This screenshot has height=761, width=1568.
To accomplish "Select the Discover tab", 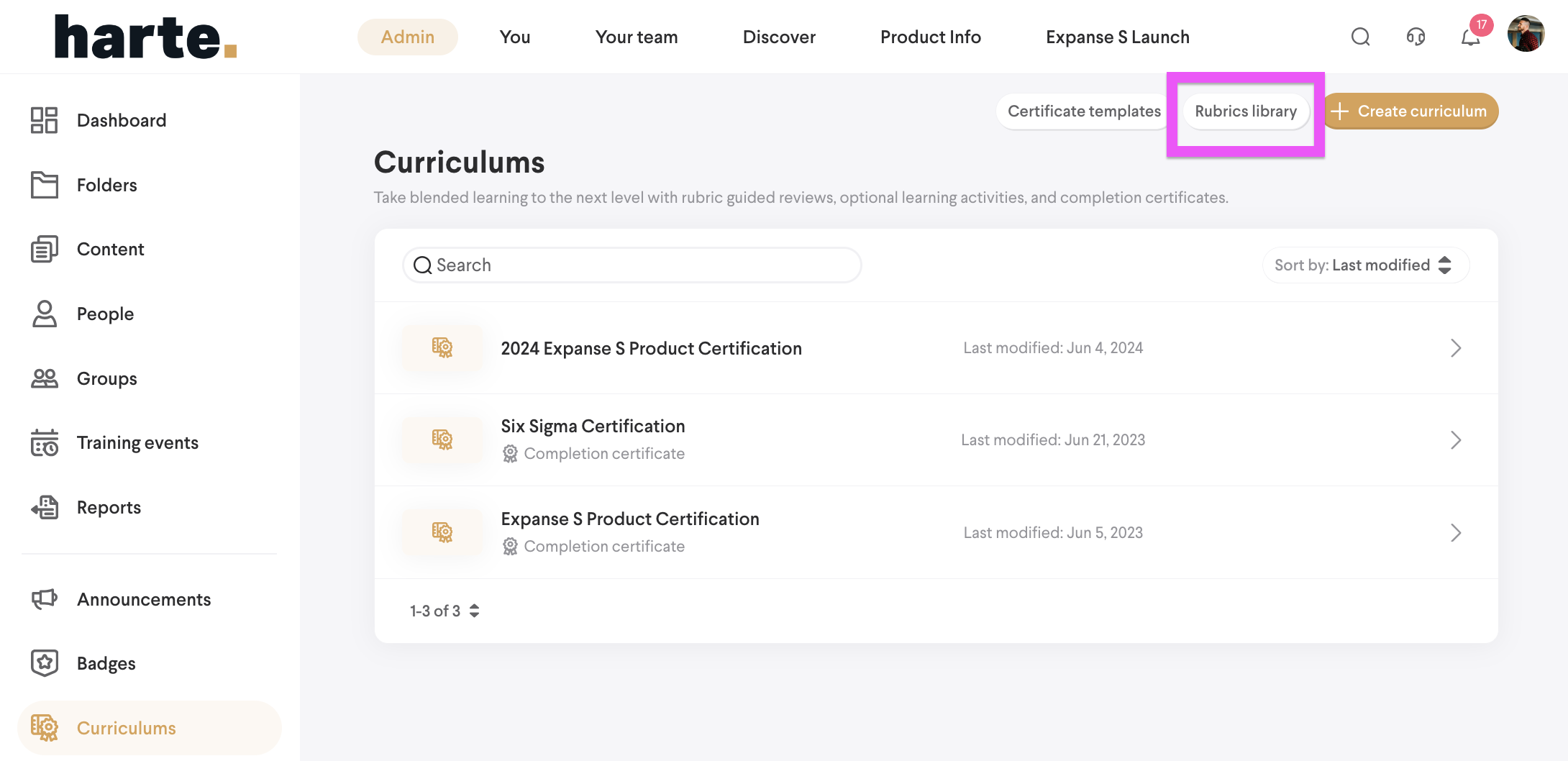I will click(x=779, y=37).
